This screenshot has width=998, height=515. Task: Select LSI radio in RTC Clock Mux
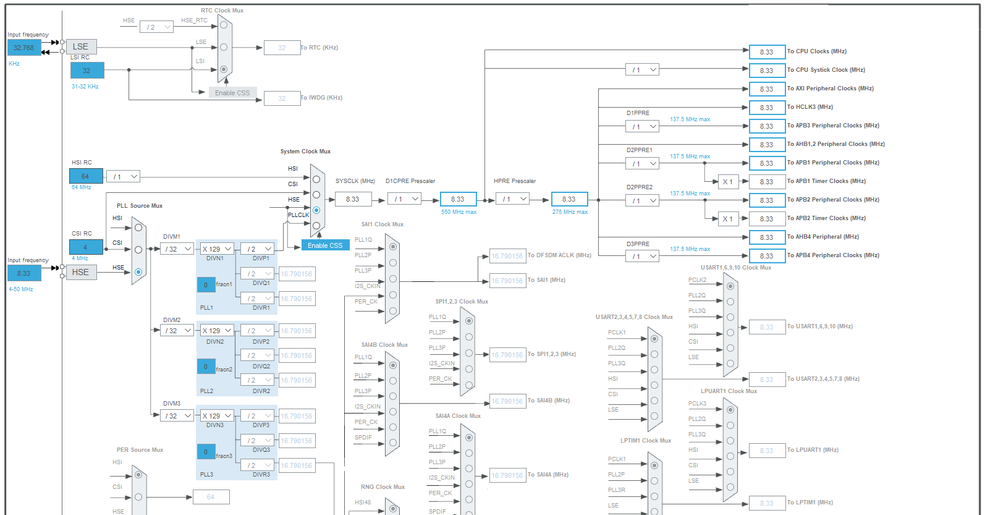point(223,69)
